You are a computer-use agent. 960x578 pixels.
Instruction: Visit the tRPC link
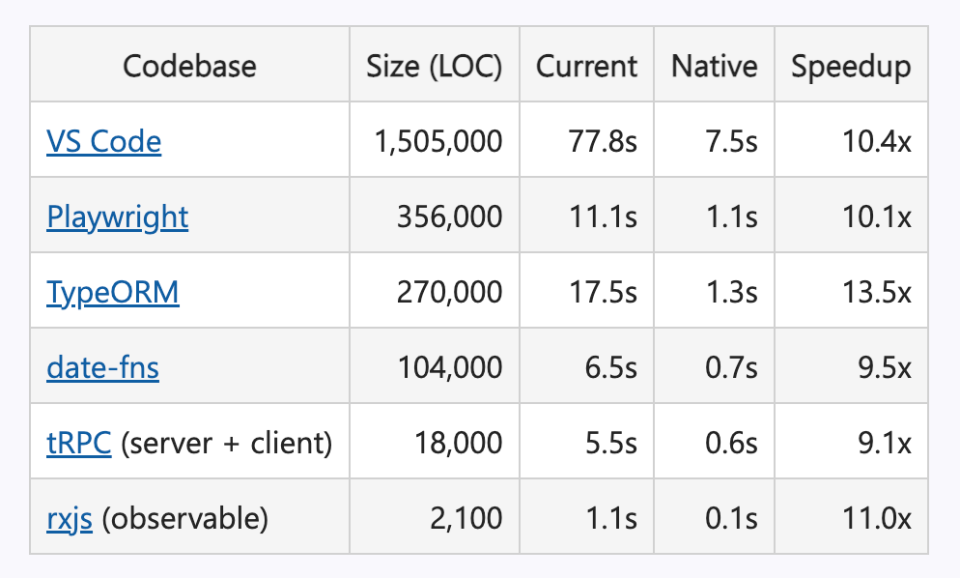tap(78, 442)
